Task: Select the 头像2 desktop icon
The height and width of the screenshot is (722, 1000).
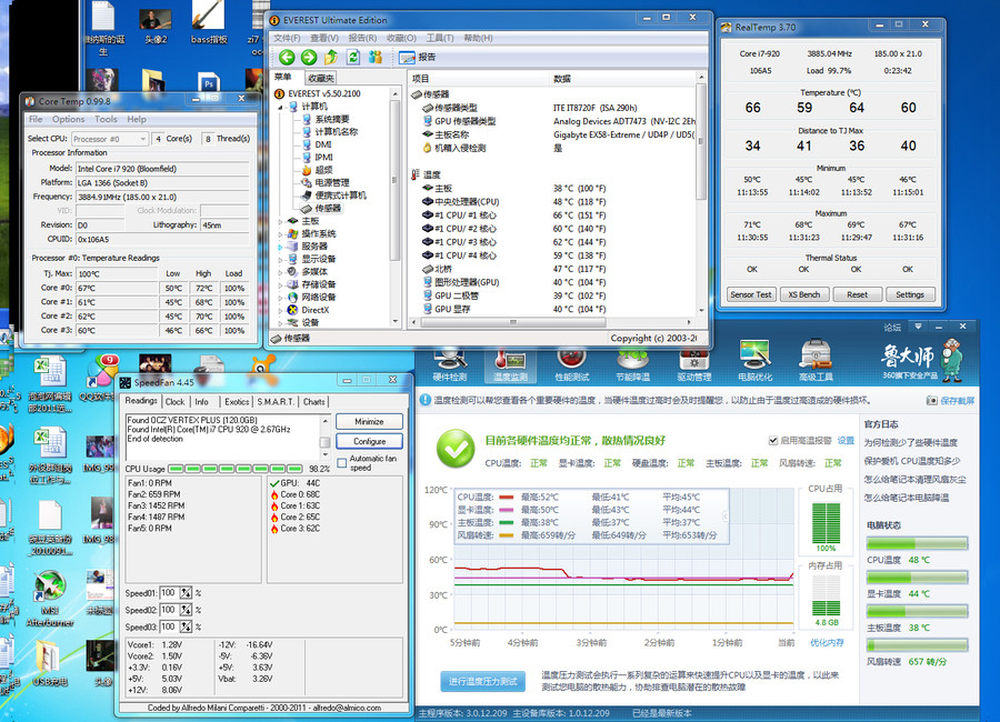Action: [x=156, y=26]
